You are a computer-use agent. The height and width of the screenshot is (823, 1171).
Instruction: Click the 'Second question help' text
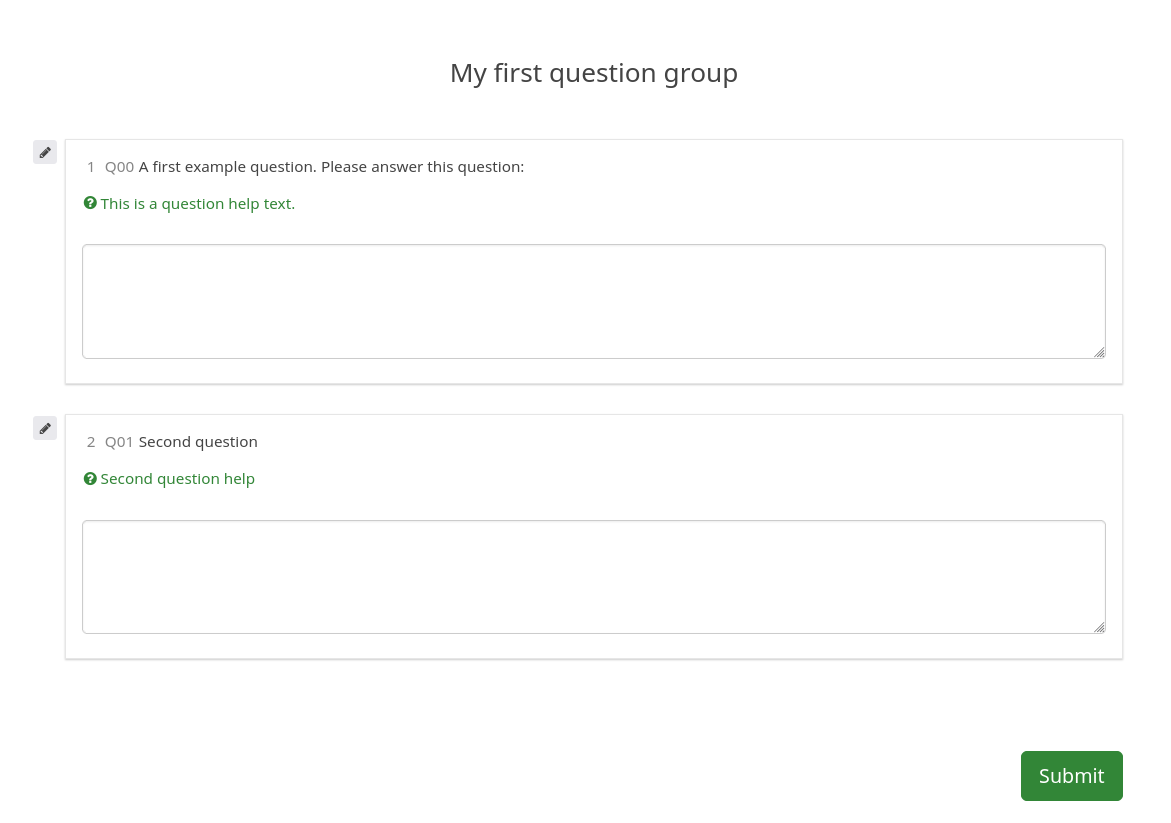178,479
